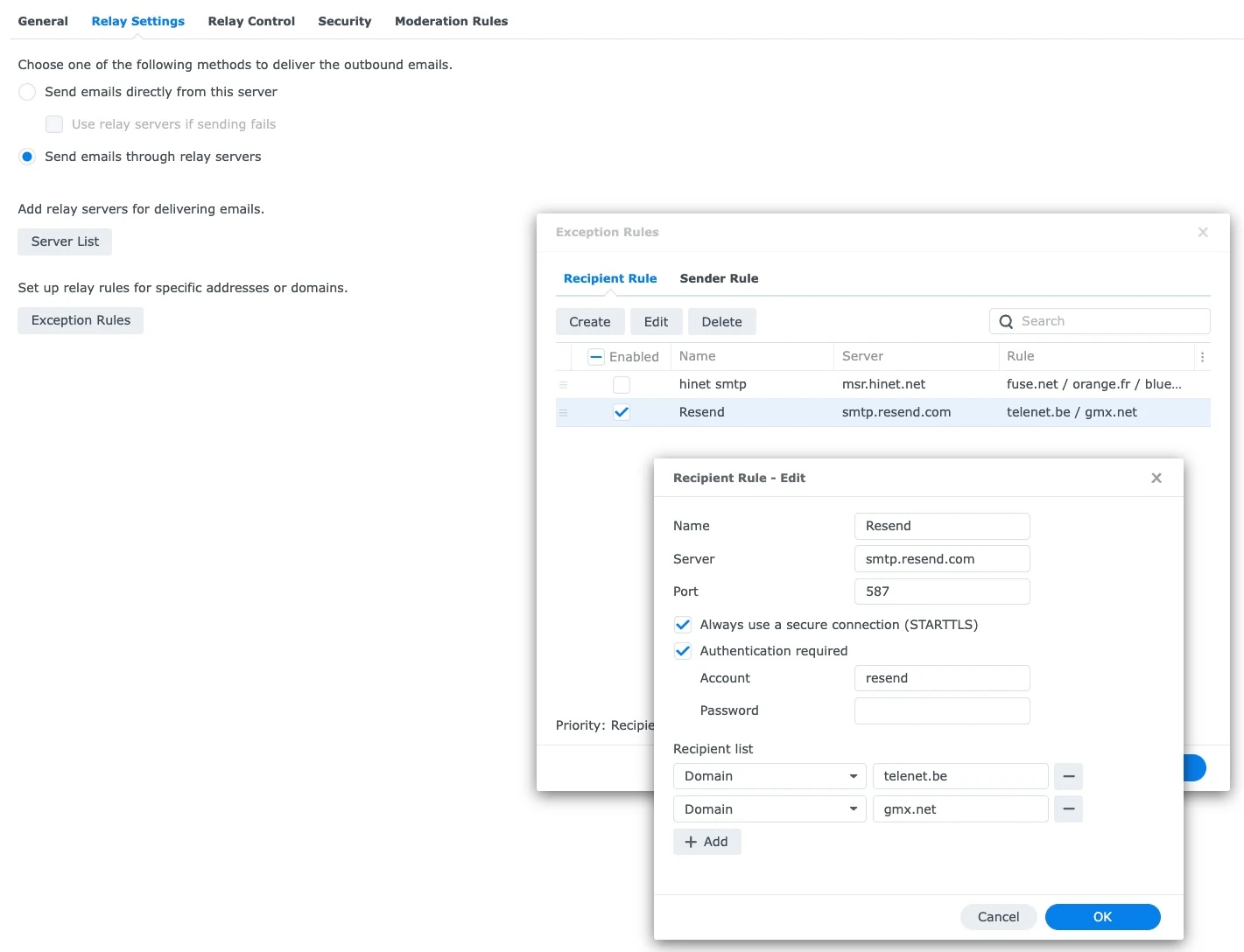The image size is (1244, 952).
Task: Edit the telenet.be domain value field
Action: click(x=960, y=776)
